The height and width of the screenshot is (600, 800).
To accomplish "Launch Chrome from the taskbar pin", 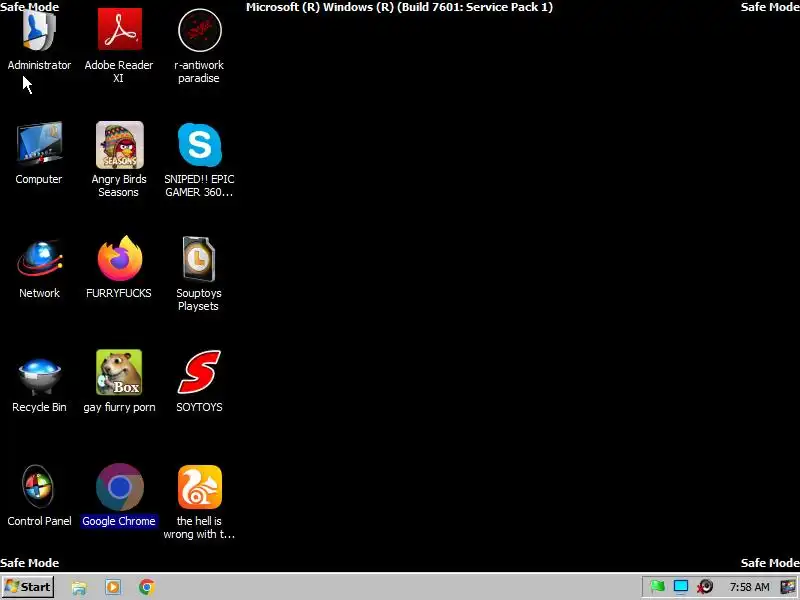I will click(146, 587).
